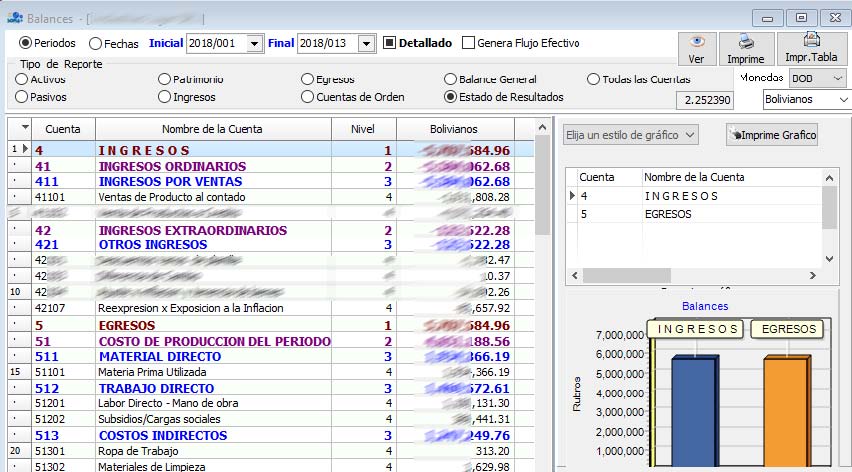The image size is (852, 472).
Task: Click the Ver eye icon button
Action: (x=697, y=49)
